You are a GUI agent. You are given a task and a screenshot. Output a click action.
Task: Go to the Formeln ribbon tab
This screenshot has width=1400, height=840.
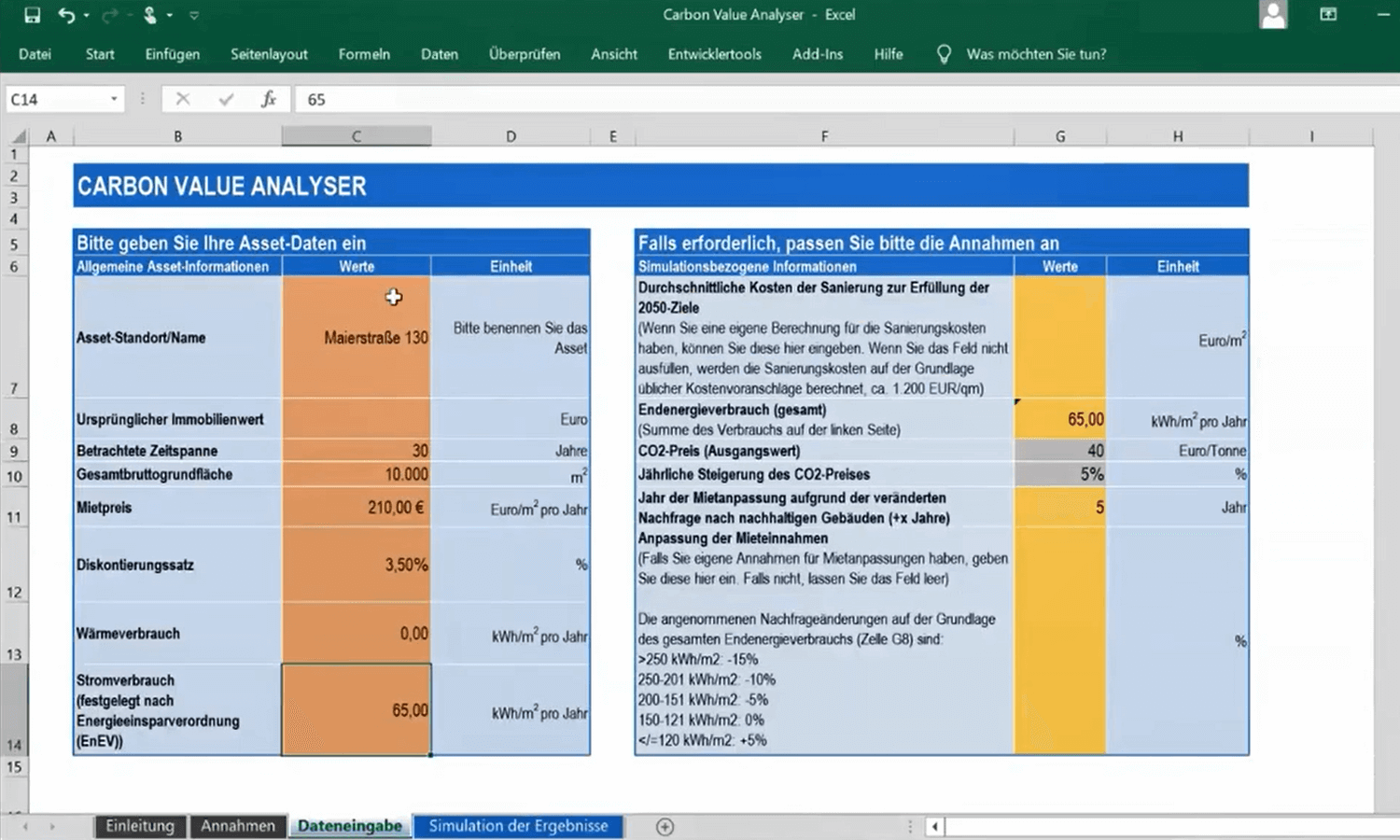click(364, 54)
